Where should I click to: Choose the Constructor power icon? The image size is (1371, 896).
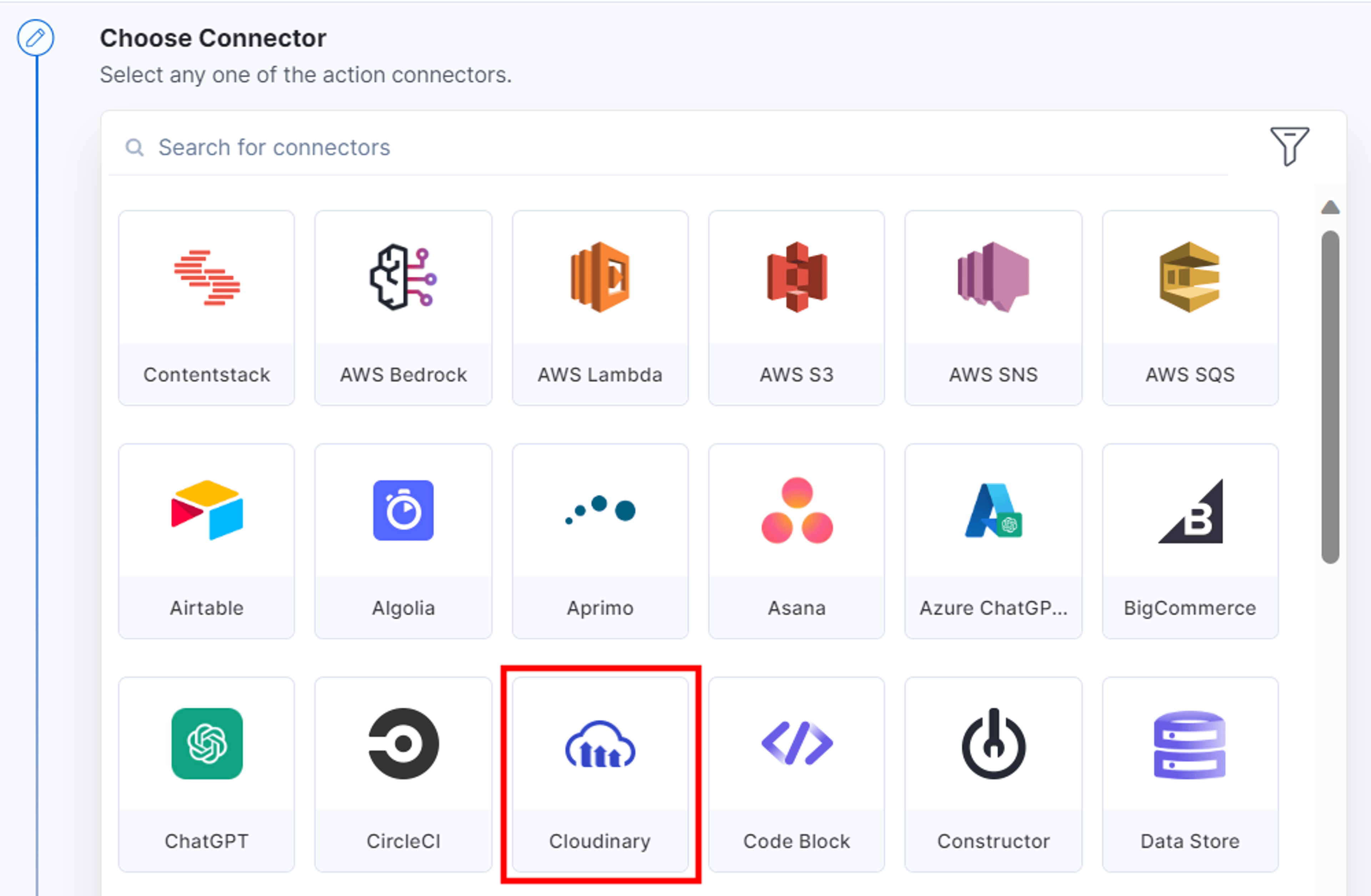tap(993, 744)
